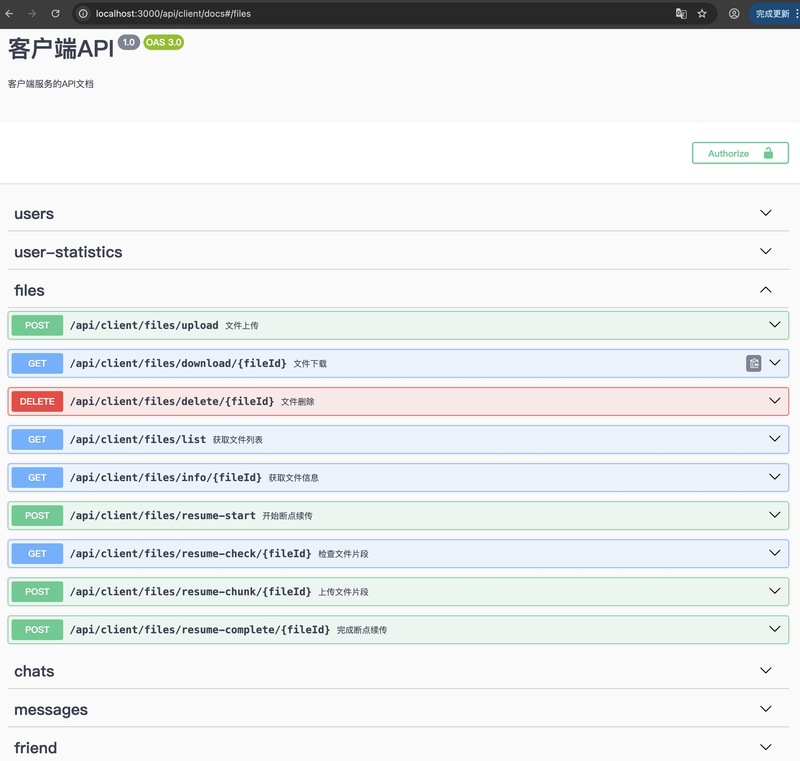Click the site info icon in address bar
Image resolution: width=800 pixels, height=761 pixels.
coord(83,14)
